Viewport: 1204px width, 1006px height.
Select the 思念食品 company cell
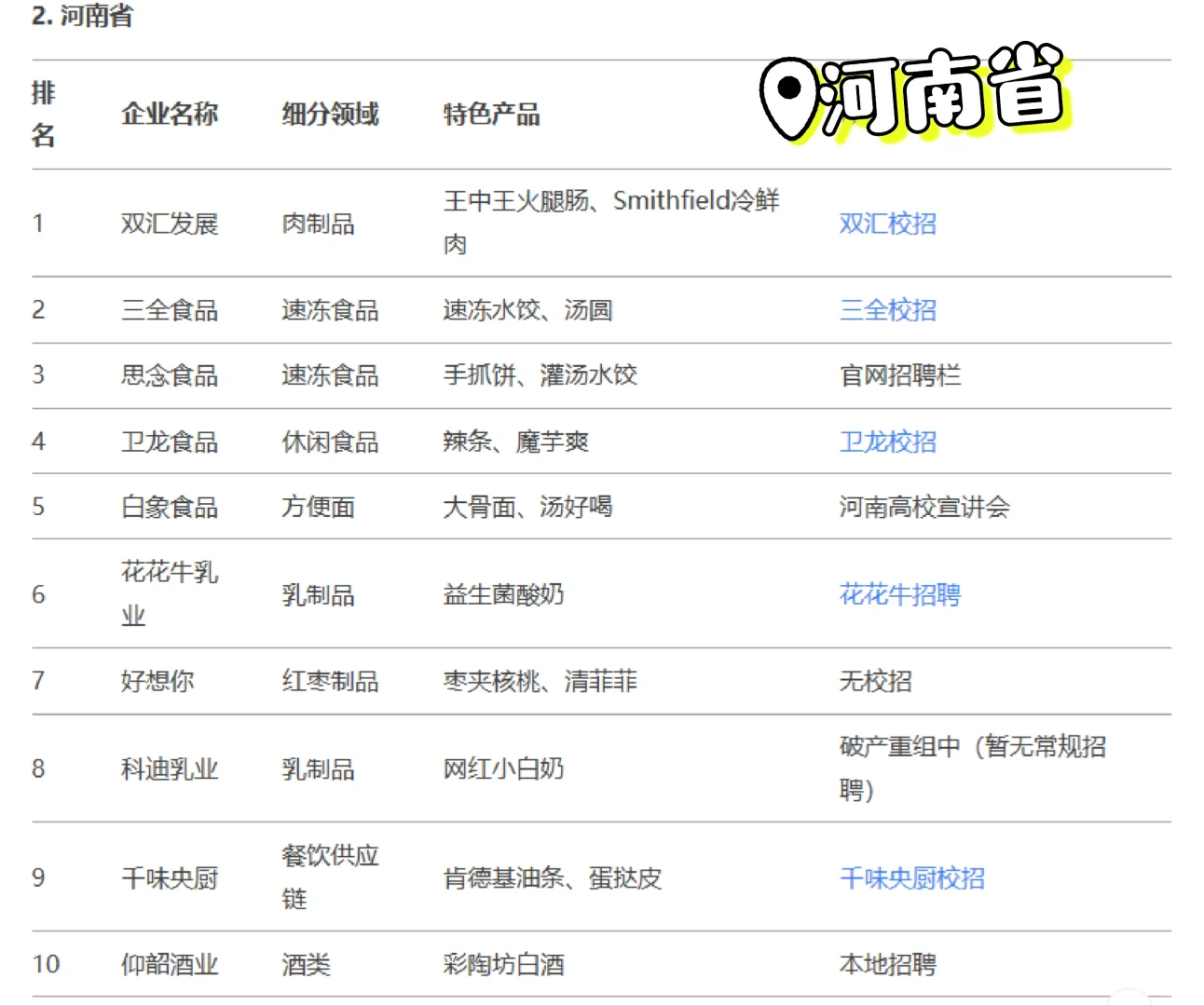[170, 375]
